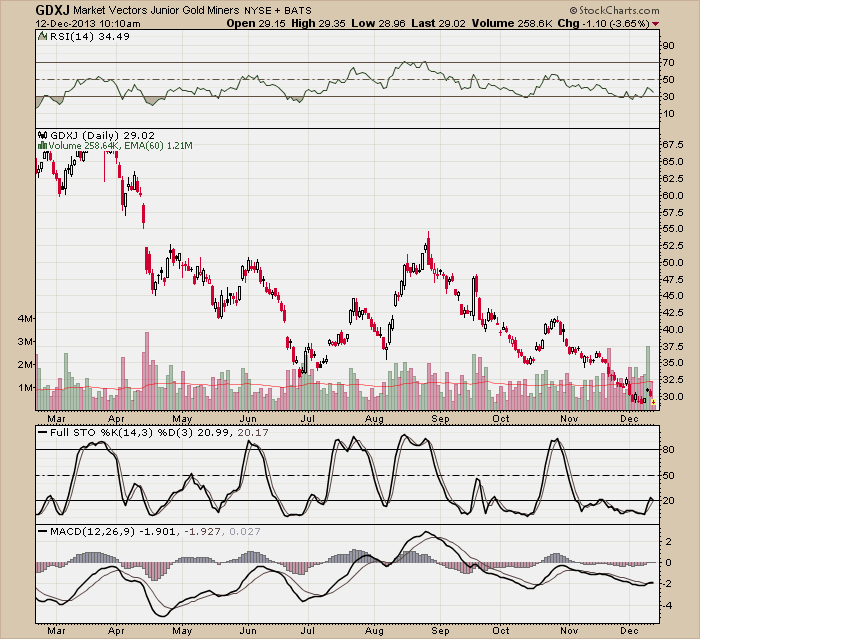Select the Volume 258.6K header value
Viewport: 850px width, 639px height.
pos(512,23)
